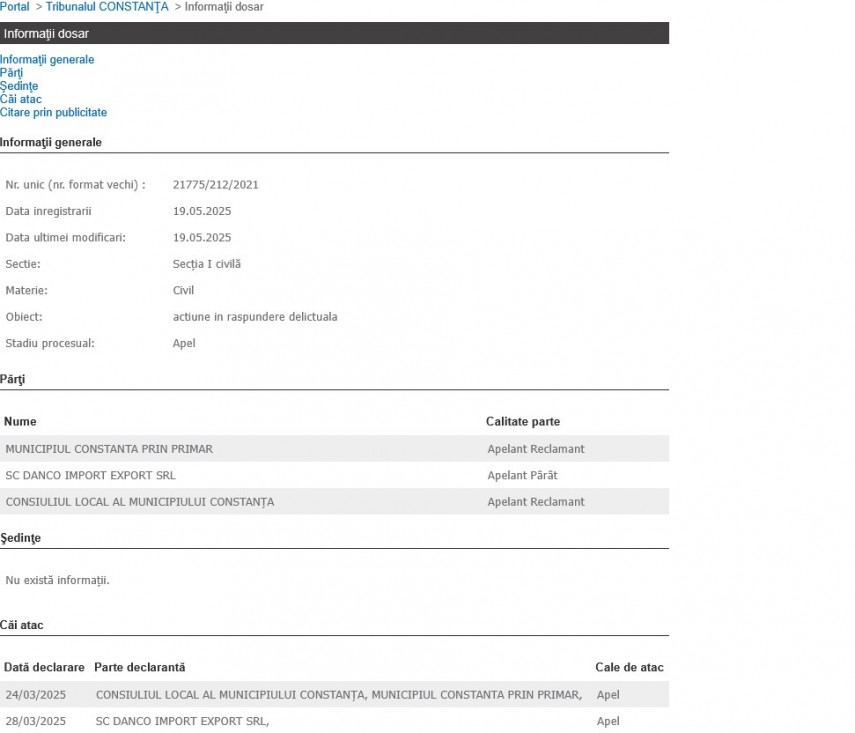Click declaration date 28/03/2025

(35, 721)
